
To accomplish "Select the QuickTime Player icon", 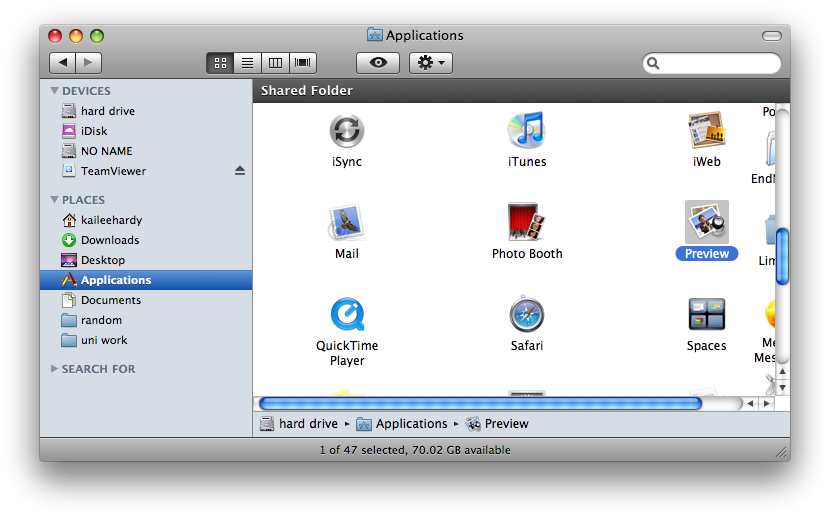I will 347,314.
